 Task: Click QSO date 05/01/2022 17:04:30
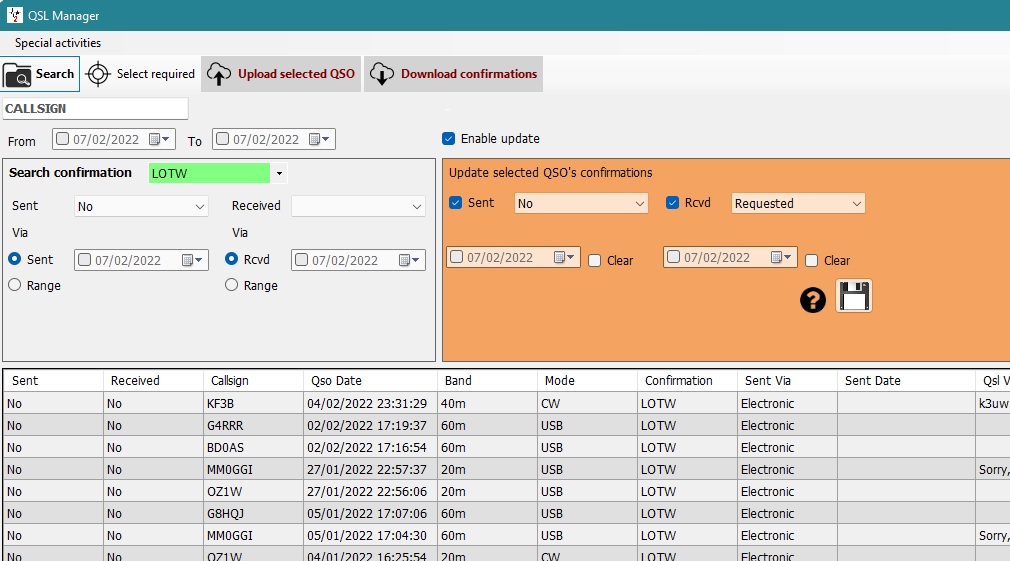[370, 535]
